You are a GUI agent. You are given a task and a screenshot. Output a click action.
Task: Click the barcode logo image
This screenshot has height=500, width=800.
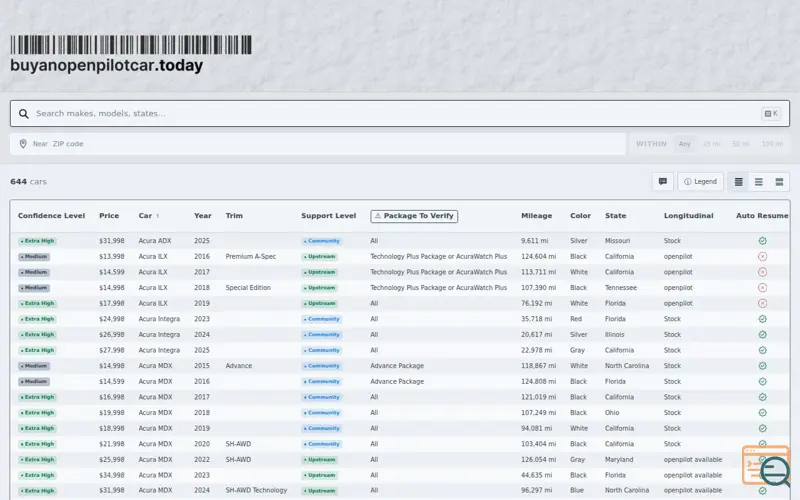click(131, 45)
